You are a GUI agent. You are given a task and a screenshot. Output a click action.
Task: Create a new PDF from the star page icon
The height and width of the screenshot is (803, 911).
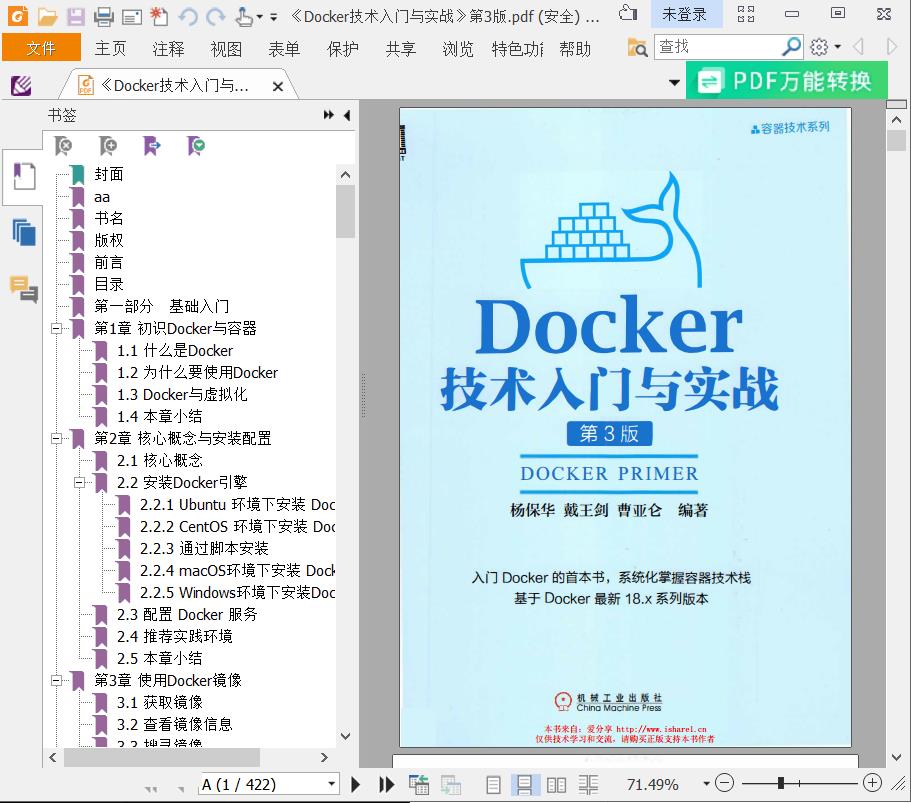159,16
